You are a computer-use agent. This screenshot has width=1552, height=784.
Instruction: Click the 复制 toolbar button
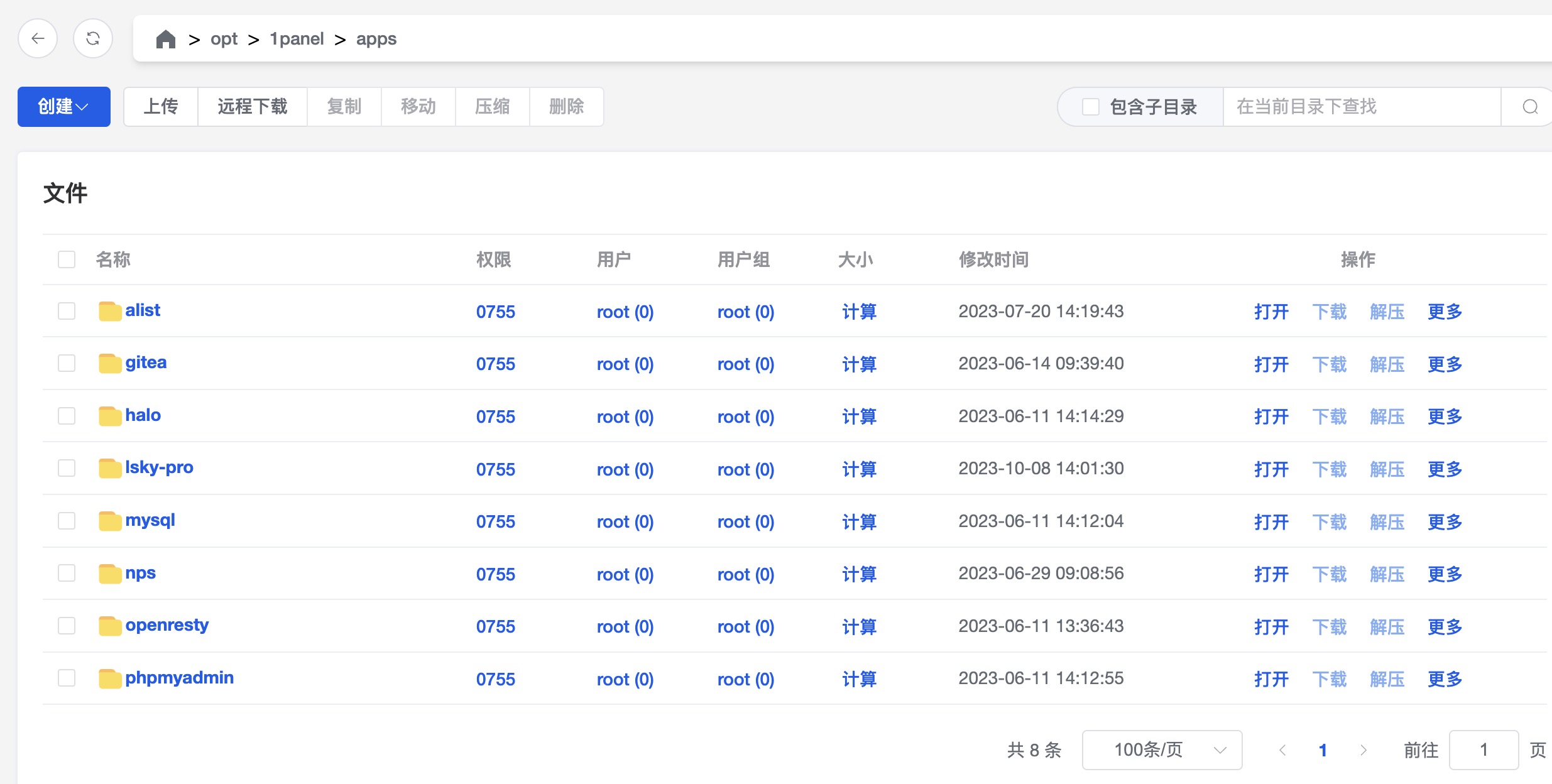point(344,107)
